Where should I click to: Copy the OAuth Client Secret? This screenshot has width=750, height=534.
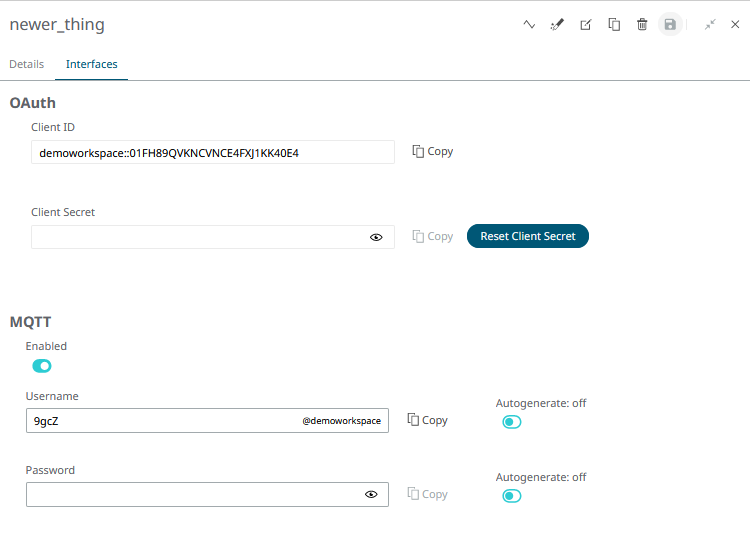click(433, 236)
